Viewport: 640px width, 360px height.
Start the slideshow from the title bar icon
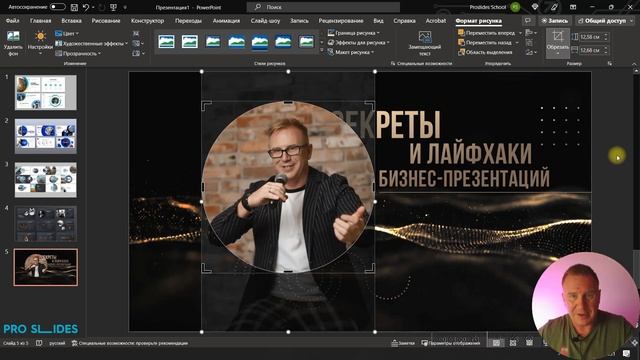pos(113,7)
